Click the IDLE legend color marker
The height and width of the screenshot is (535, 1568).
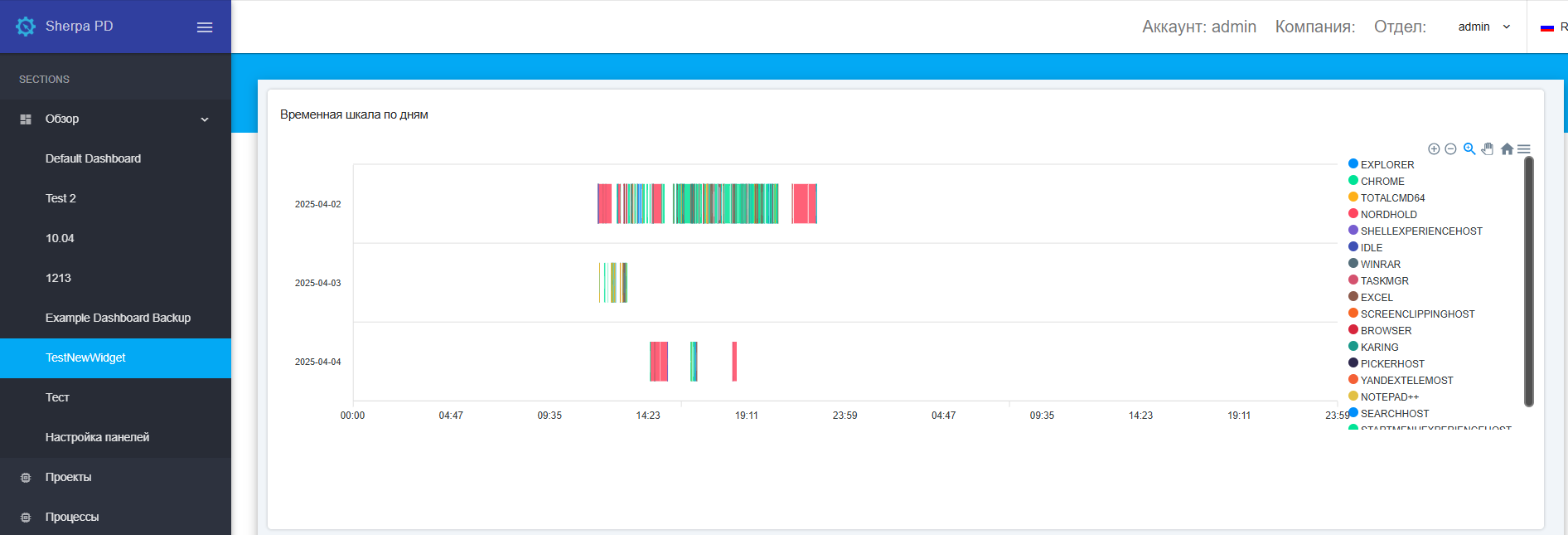(x=1353, y=247)
